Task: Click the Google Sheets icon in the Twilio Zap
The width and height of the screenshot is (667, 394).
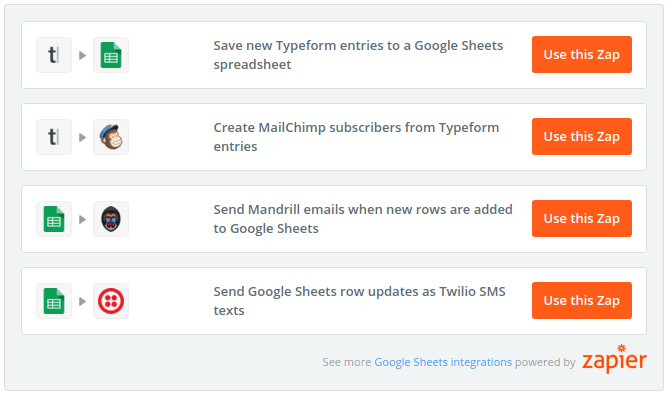Action: 54,301
